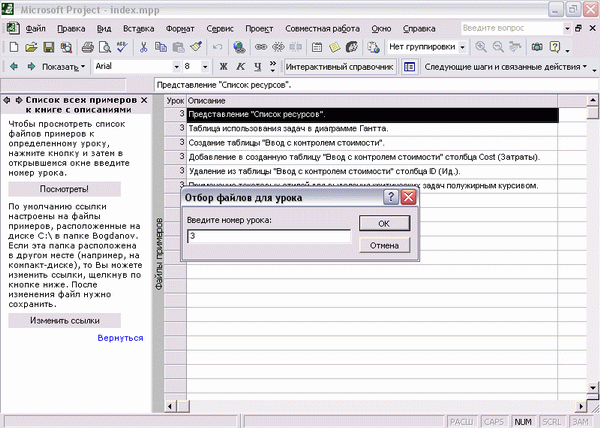Open the Показать dropdown
Image resolution: width=600 pixels, height=428 pixels.
64,67
